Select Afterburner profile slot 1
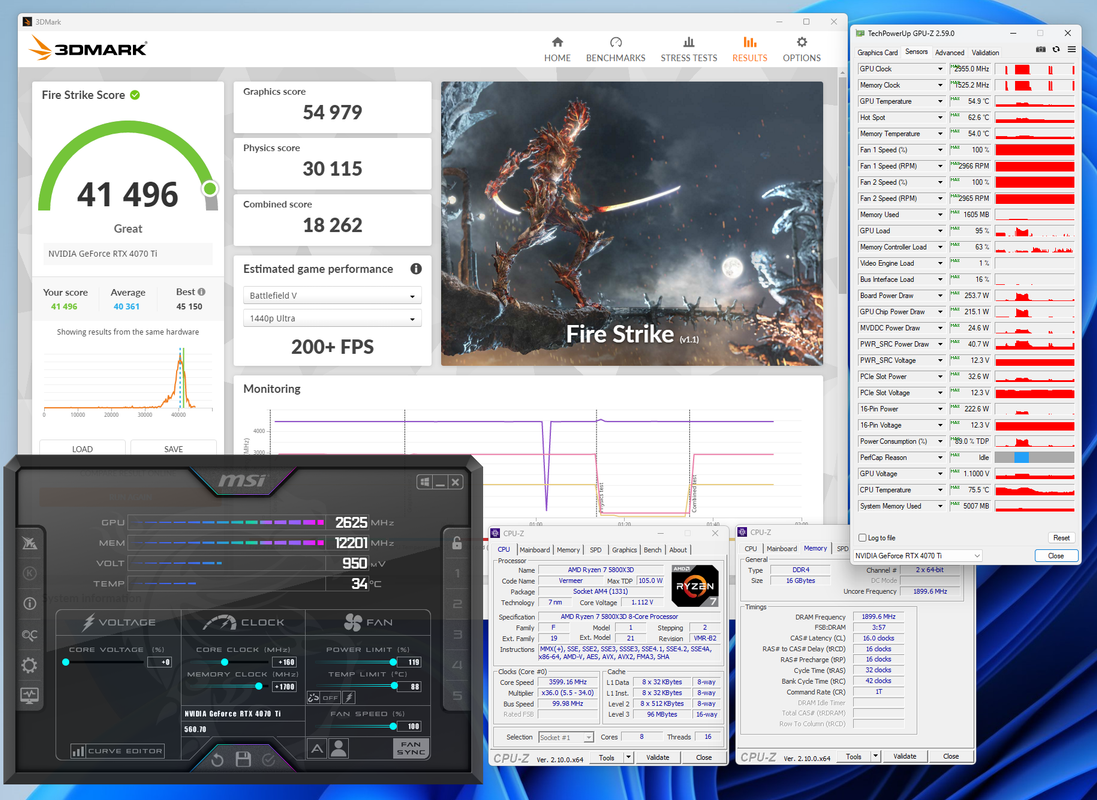Viewport: 1097px width, 800px height. point(457,573)
